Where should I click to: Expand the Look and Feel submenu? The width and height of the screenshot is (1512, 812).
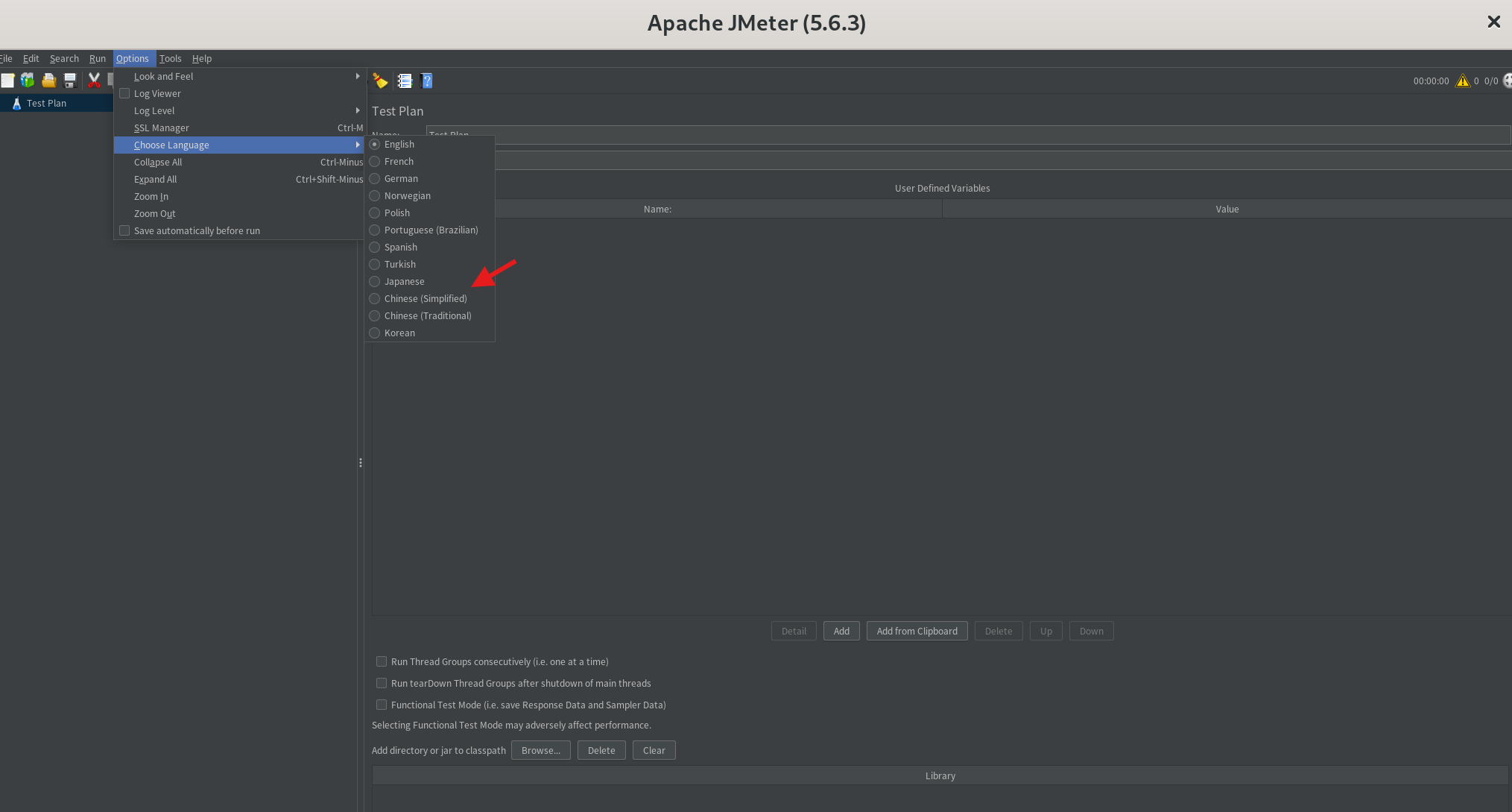pyautogui.click(x=238, y=77)
